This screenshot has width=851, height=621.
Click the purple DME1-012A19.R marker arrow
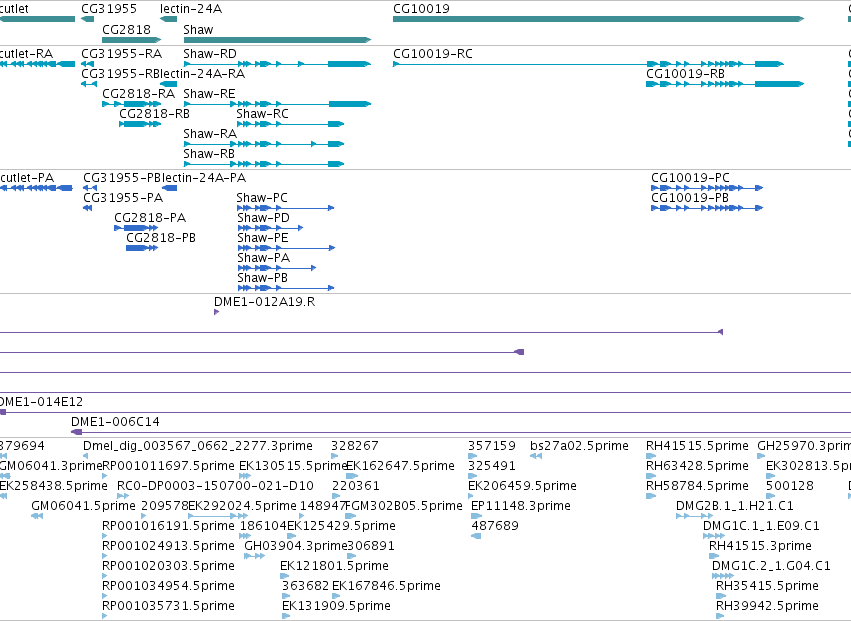pyautogui.click(x=217, y=312)
